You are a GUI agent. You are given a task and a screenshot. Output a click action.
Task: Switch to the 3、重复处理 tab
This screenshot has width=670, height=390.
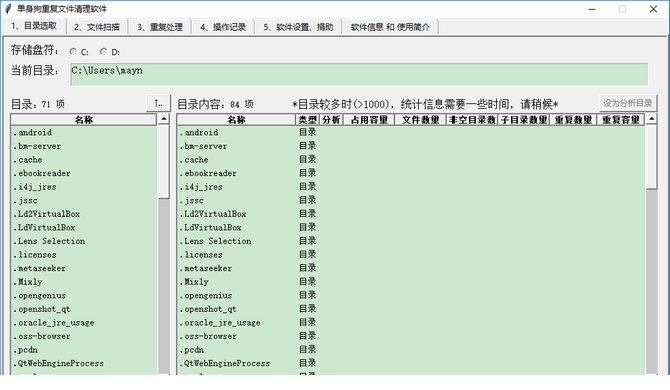tap(160, 27)
